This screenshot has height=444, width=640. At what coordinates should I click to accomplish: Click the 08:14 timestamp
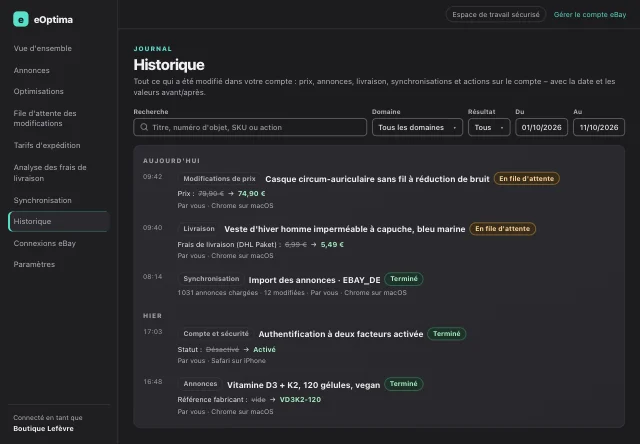click(x=152, y=277)
